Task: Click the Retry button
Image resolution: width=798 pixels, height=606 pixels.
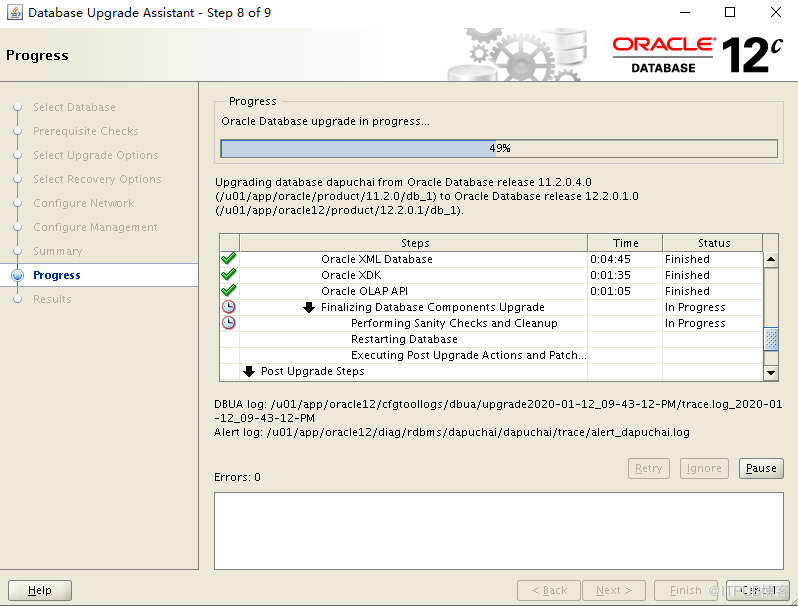Action: (x=648, y=468)
